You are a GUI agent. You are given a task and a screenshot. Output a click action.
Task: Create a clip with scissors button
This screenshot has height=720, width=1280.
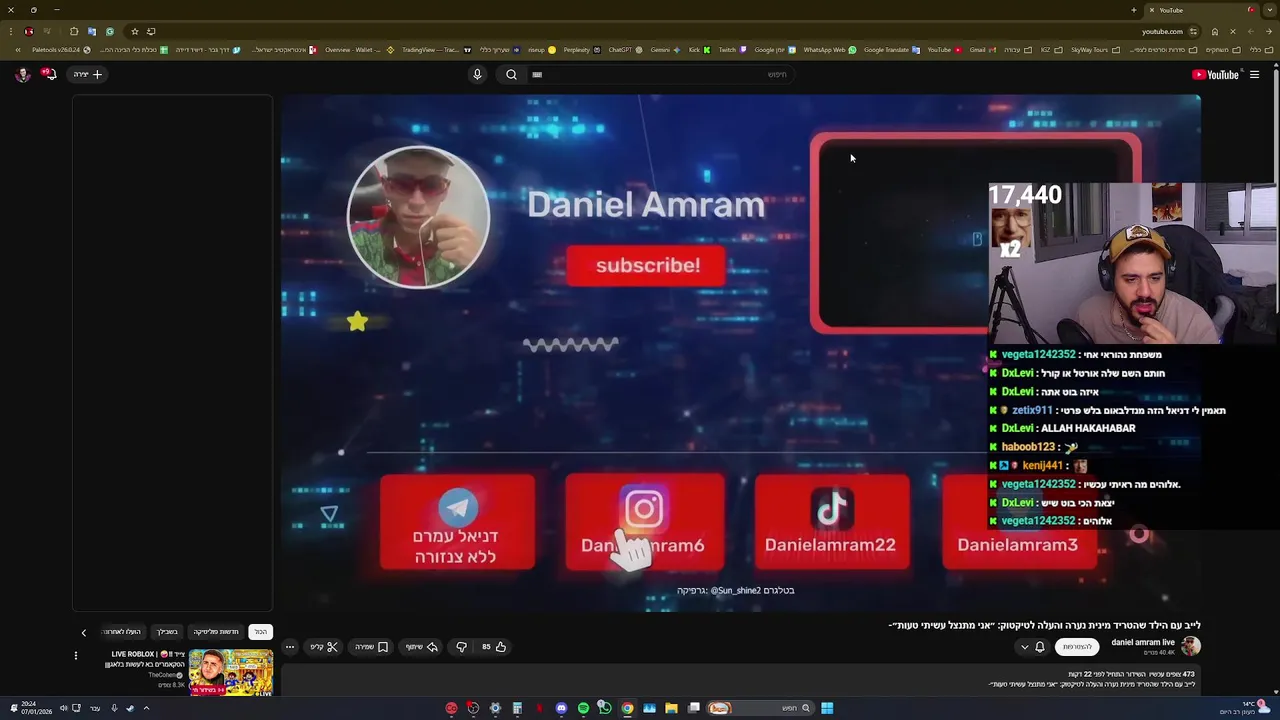click(325, 647)
